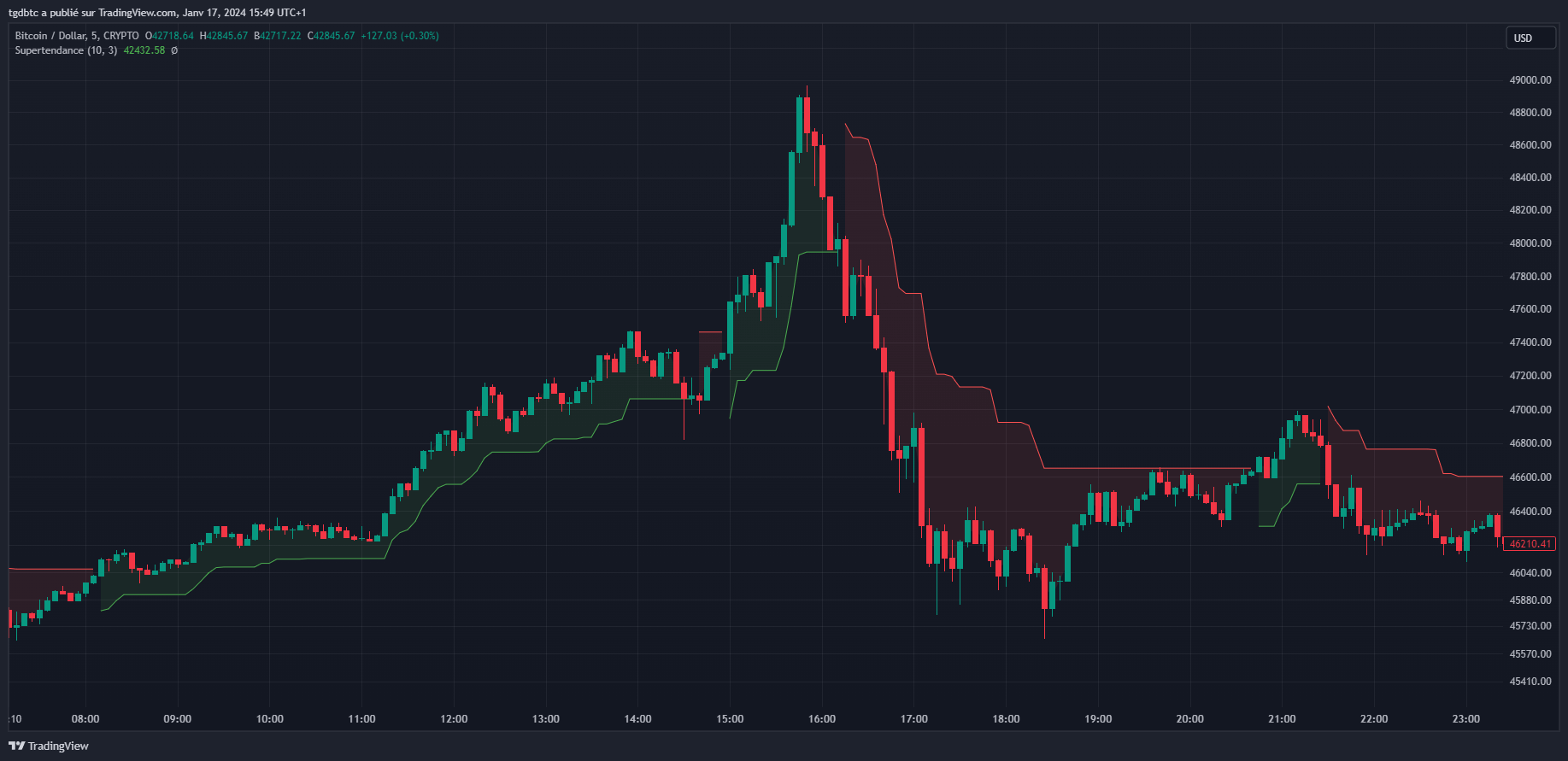This screenshot has width=1568, height=761.
Task: Click the 20:00 time axis label
Action: click(1190, 719)
